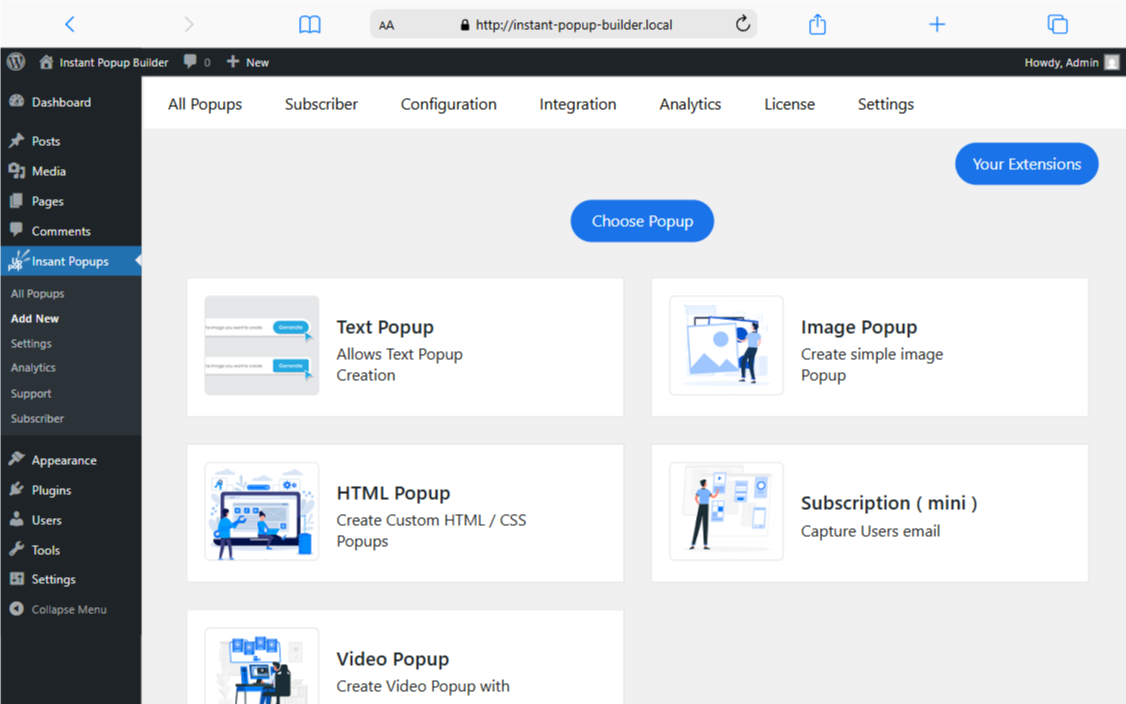Click the Your Extensions button

(x=1026, y=164)
